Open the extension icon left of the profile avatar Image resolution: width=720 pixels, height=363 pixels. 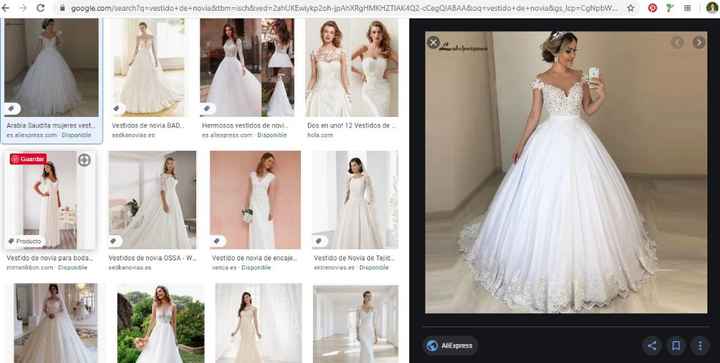pyautogui.click(x=687, y=8)
